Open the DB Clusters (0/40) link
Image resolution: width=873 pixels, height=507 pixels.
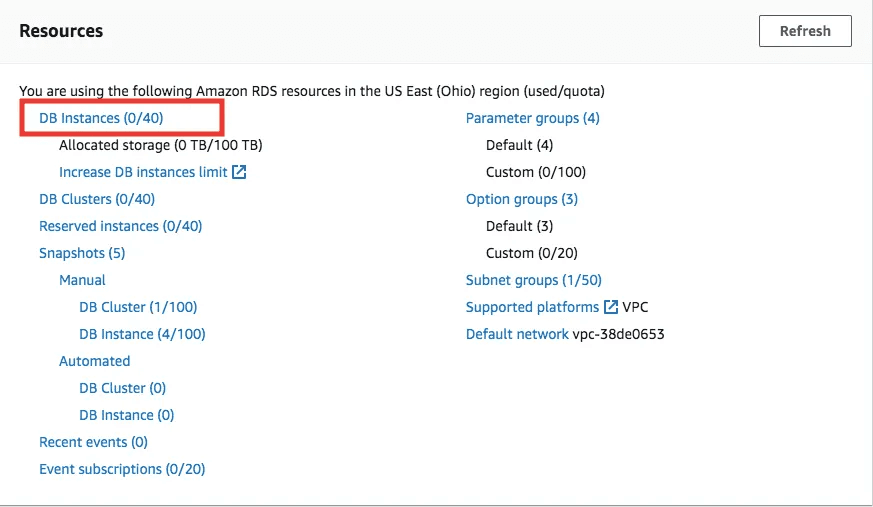click(97, 199)
